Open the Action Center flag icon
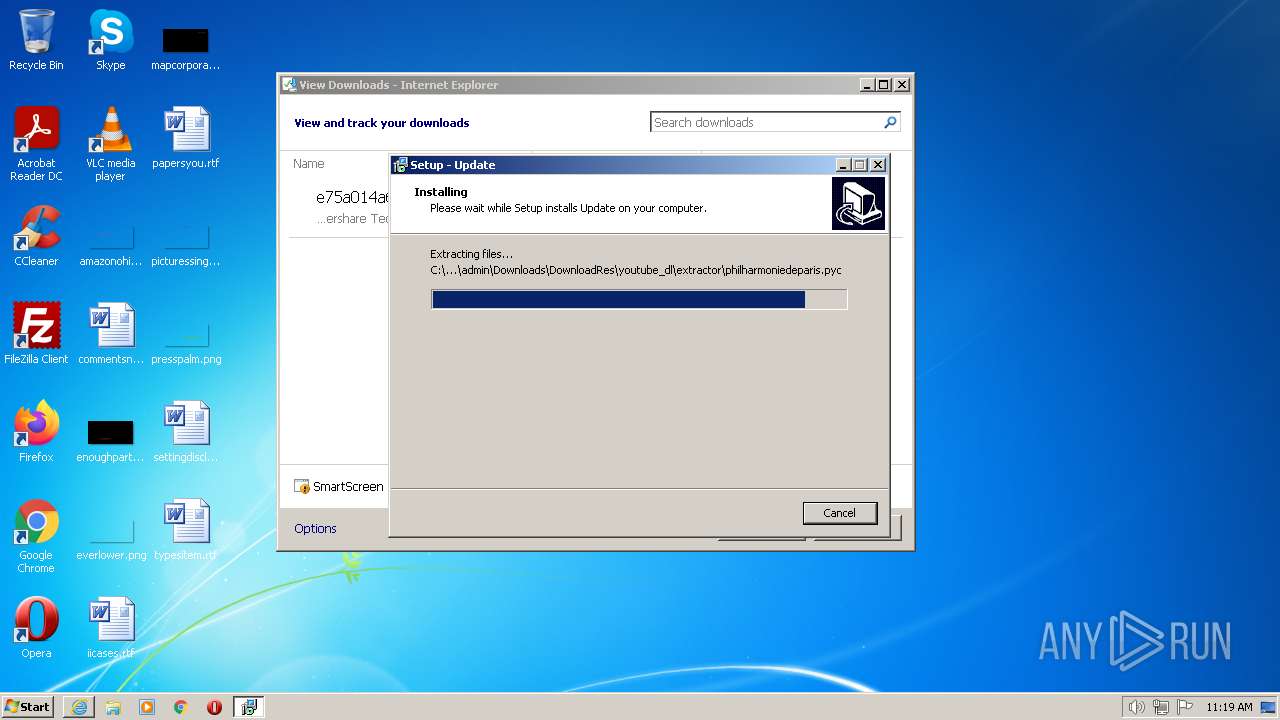 coord(1185,707)
